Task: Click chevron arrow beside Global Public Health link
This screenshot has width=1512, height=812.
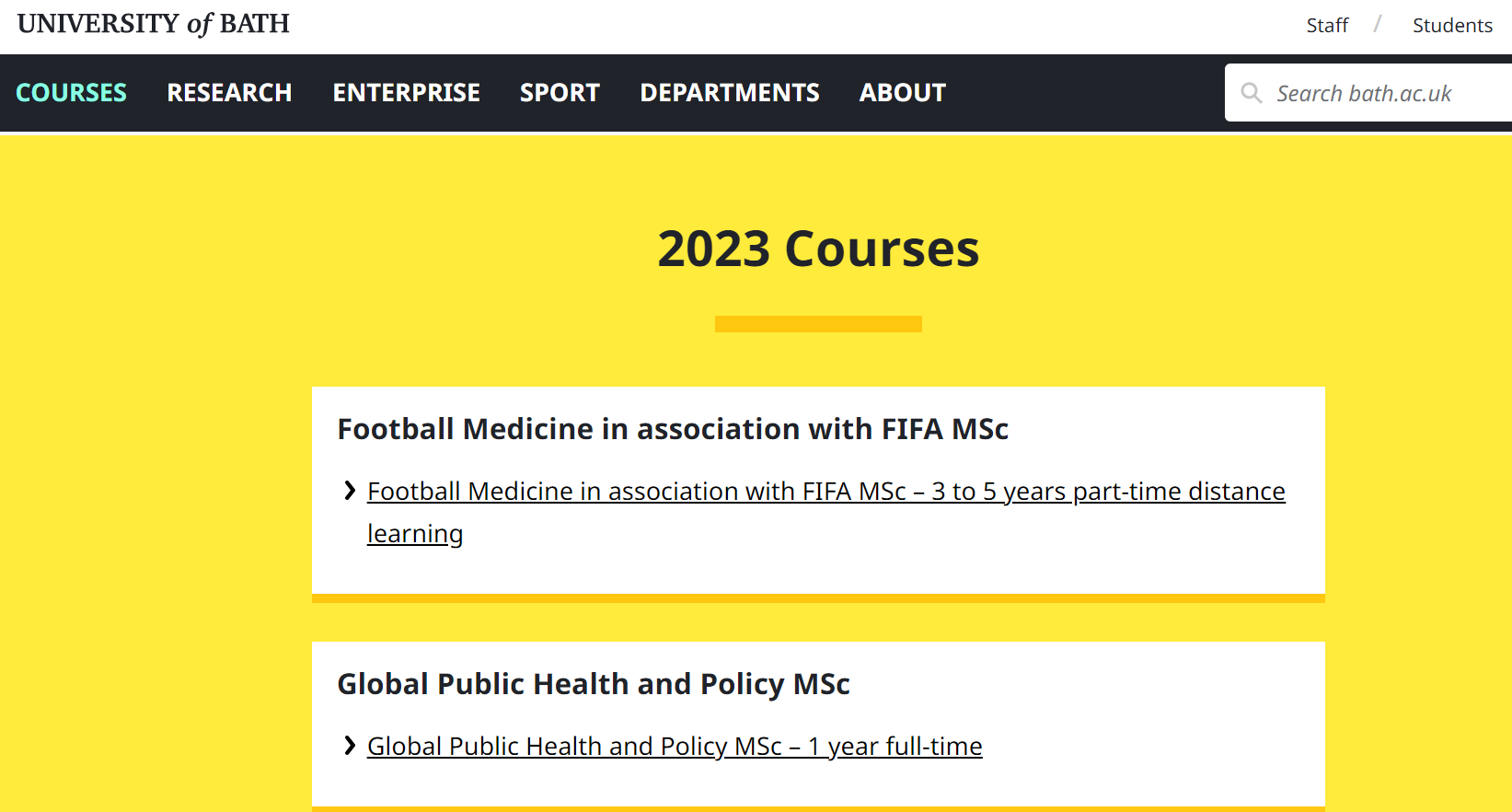Action: tap(350, 746)
